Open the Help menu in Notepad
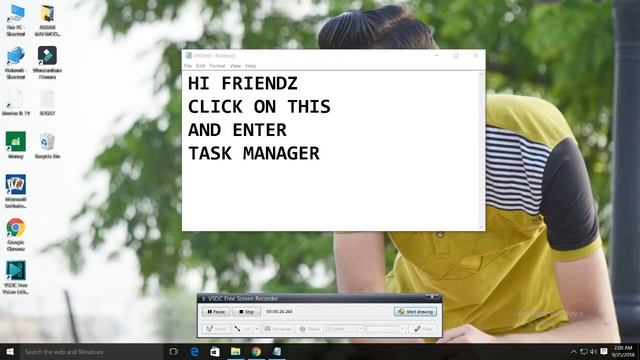Image resolution: width=640 pixels, height=360 pixels. pyautogui.click(x=251, y=66)
